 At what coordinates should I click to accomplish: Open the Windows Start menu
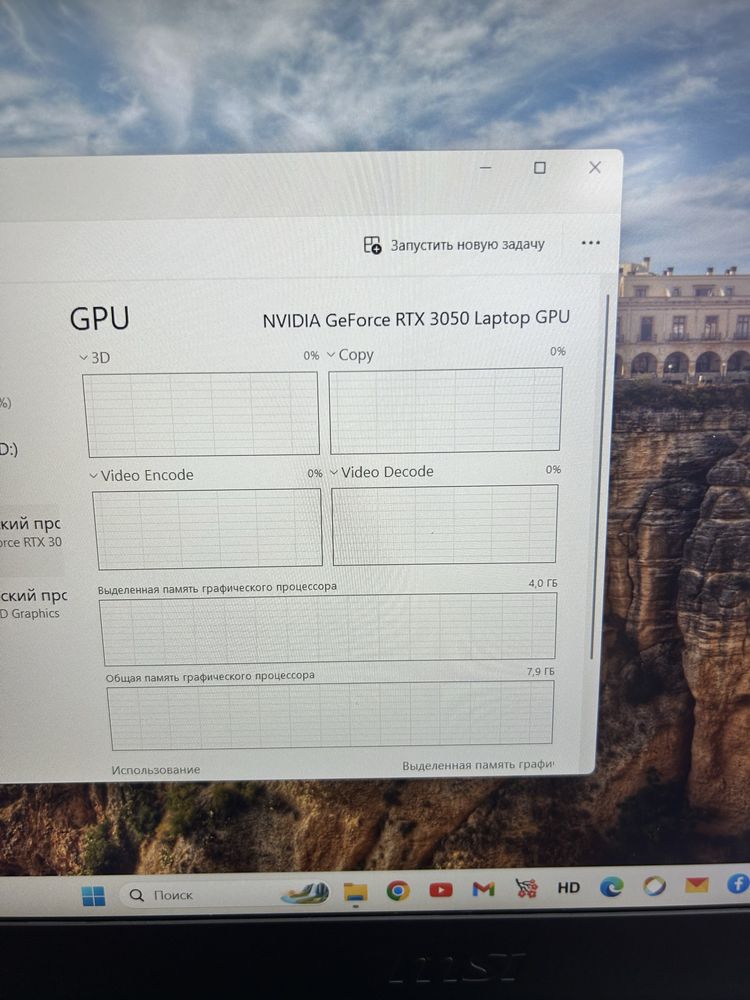click(x=93, y=895)
